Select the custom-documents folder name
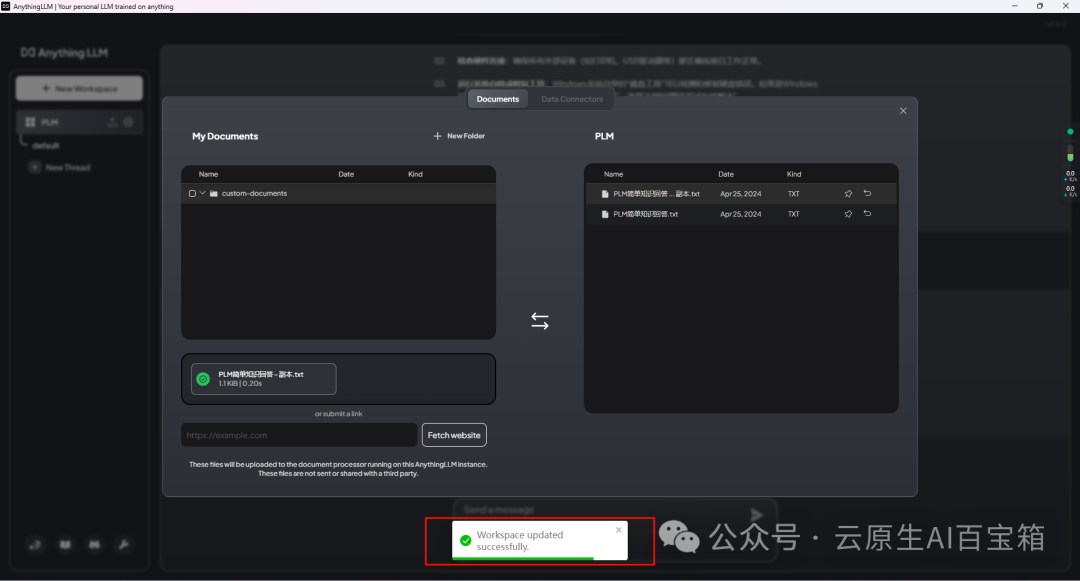The image size is (1080, 581). coord(254,193)
